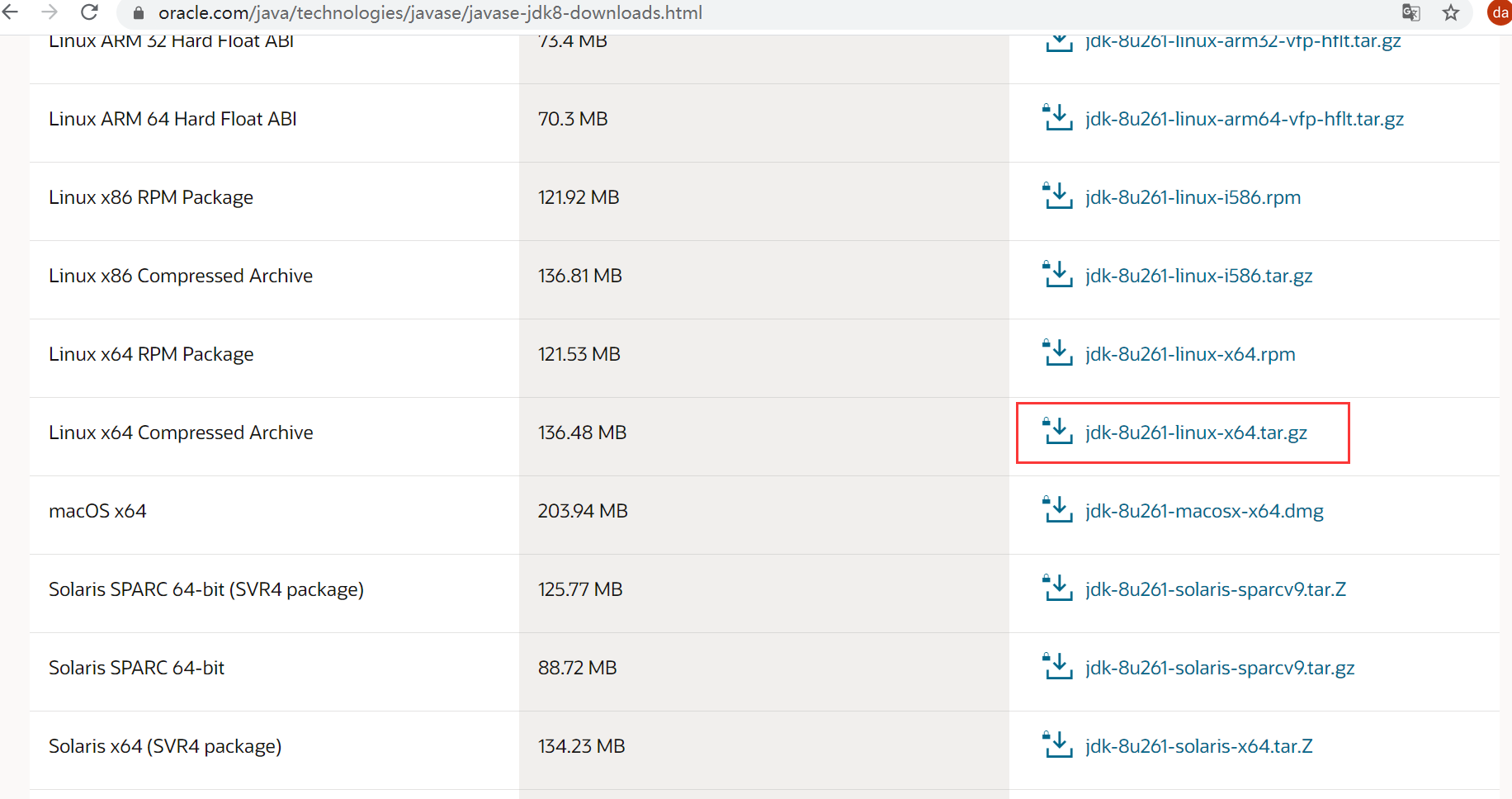Bookmark this page with the star icon
The width and height of the screenshot is (1512, 799).
point(1451,12)
